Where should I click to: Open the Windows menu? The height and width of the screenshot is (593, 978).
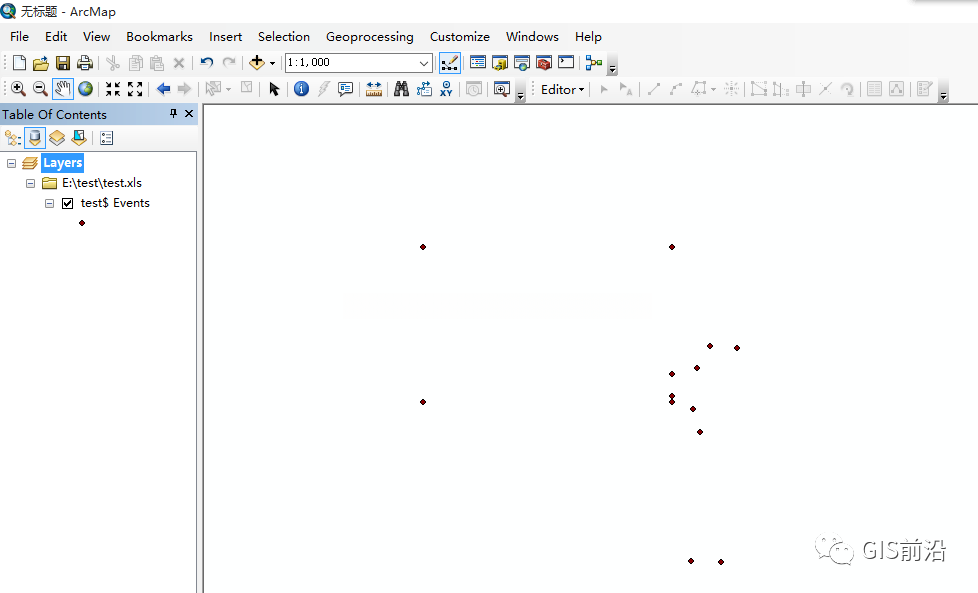(532, 37)
